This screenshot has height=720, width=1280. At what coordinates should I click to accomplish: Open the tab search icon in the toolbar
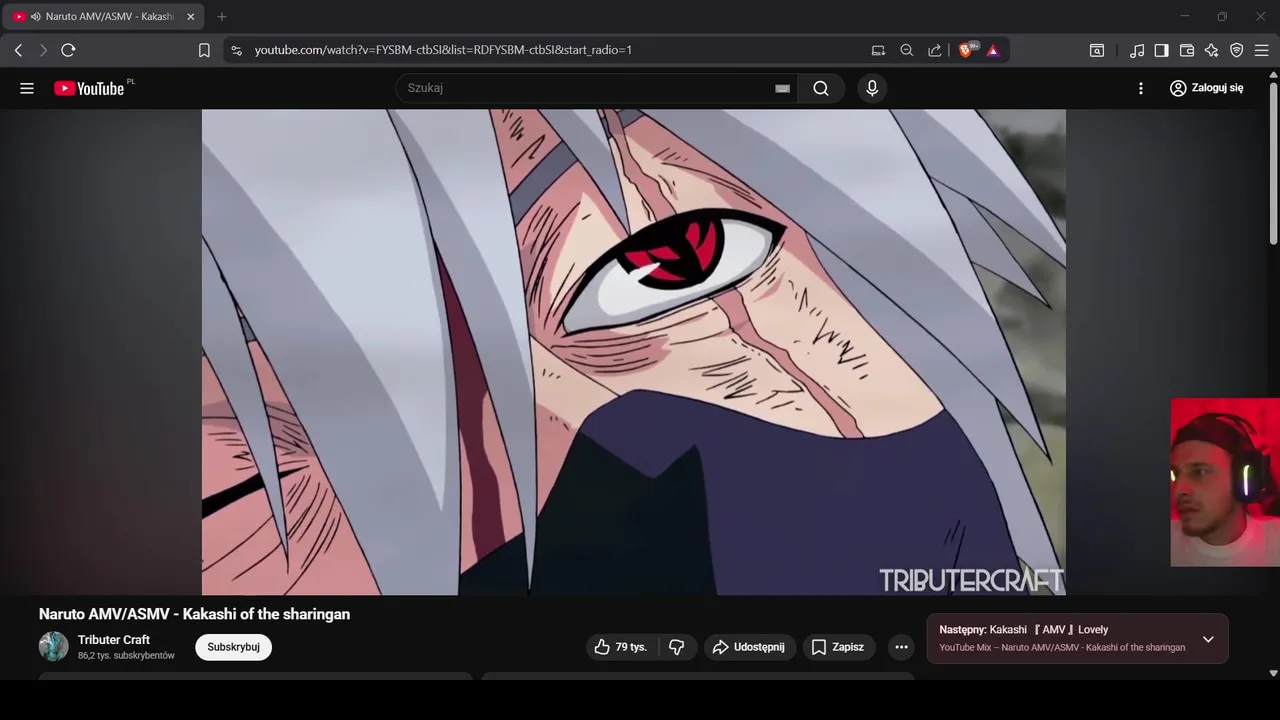(1097, 50)
